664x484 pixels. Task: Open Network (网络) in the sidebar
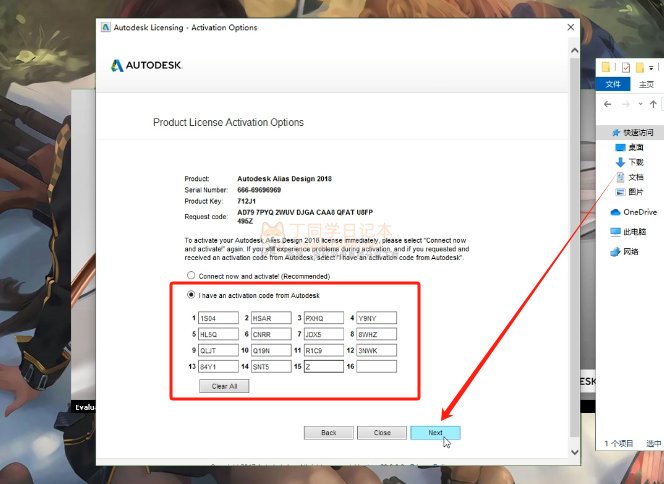pyautogui.click(x=630, y=252)
